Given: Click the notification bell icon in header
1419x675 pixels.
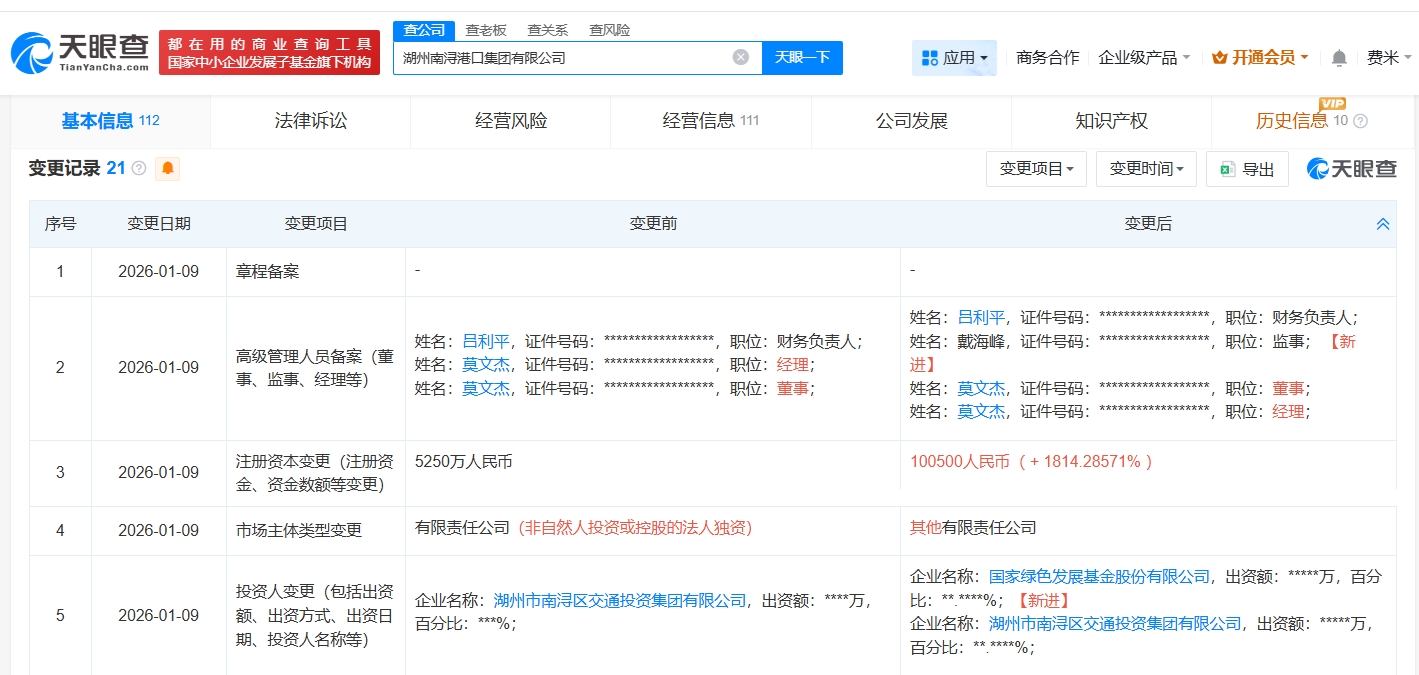Looking at the screenshot, I should (x=1339, y=58).
